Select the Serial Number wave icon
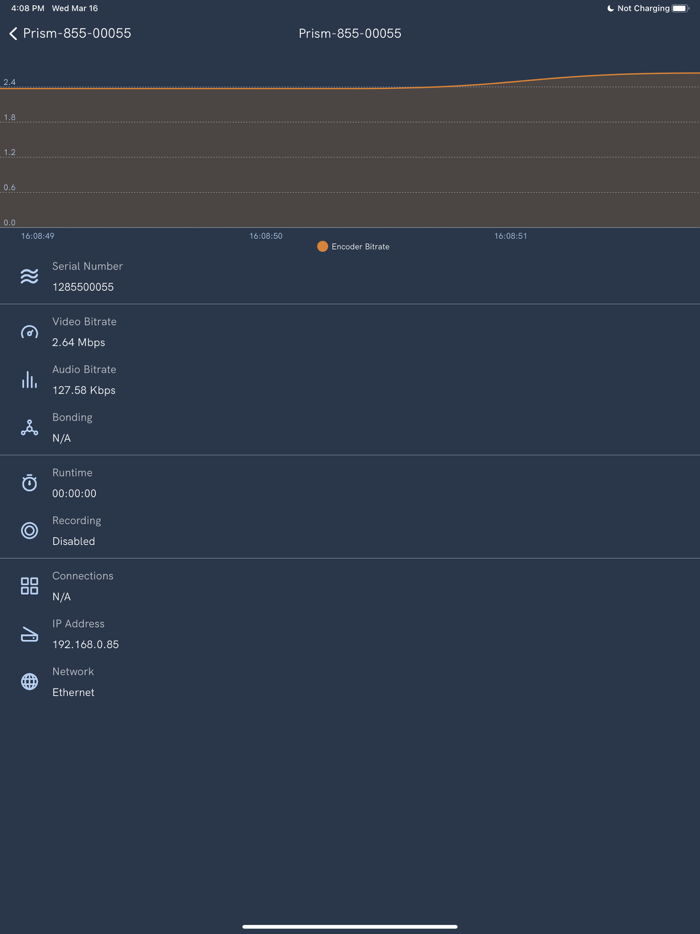Screen dimensions: 700x934 coord(29,276)
